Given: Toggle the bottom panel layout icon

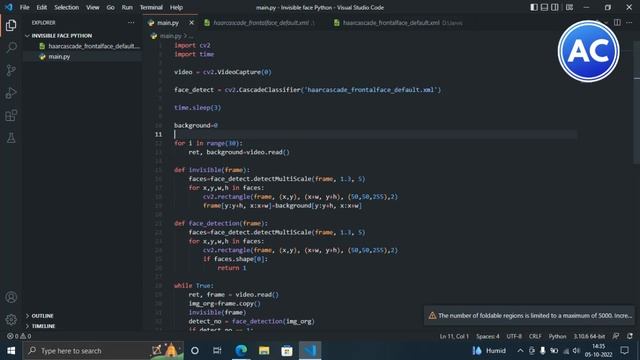Looking at the screenshot, I should tap(544, 7).
